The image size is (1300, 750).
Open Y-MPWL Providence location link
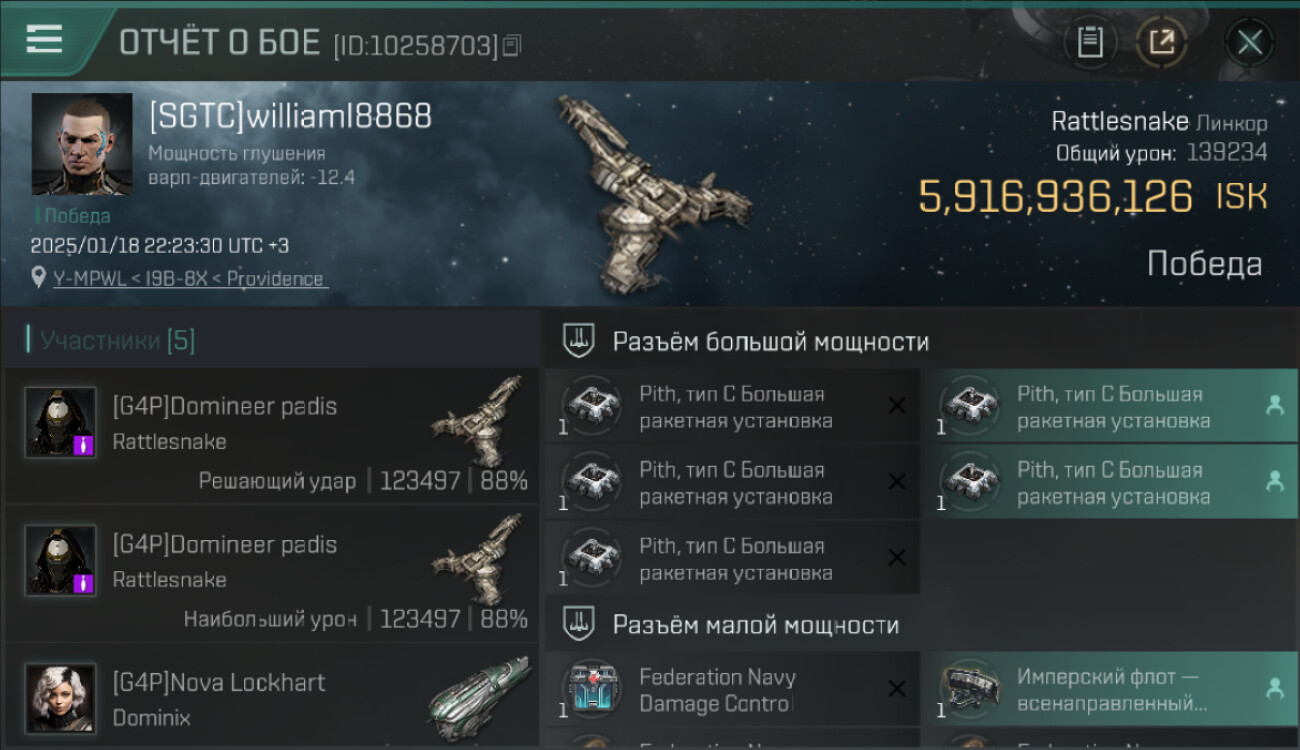click(190, 279)
